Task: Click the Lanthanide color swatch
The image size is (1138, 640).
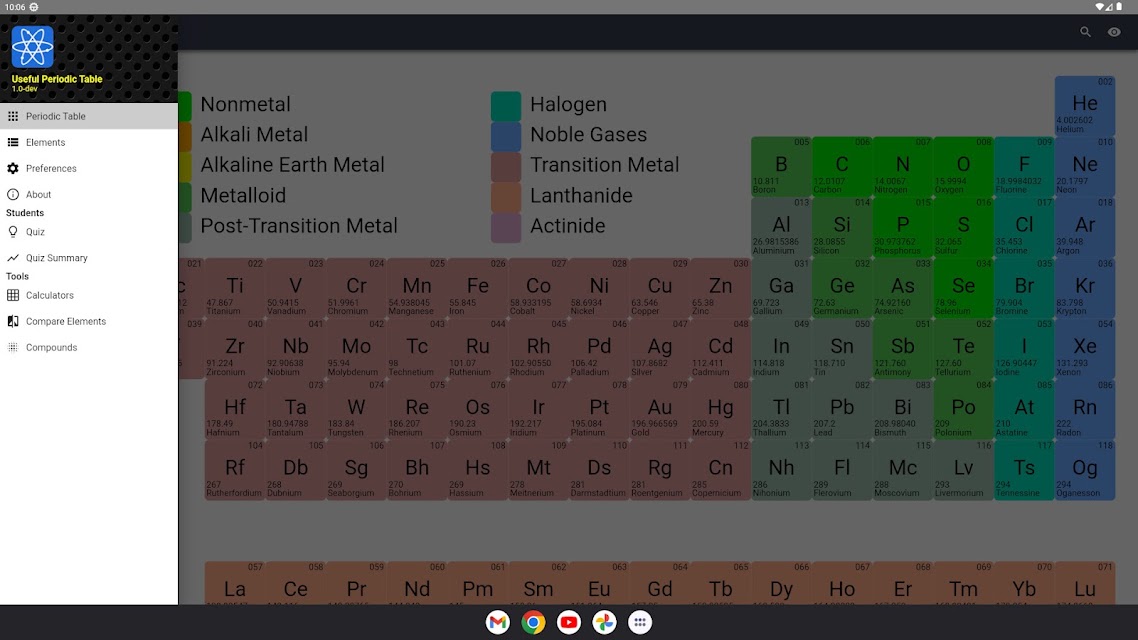Action: pos(506,197)
